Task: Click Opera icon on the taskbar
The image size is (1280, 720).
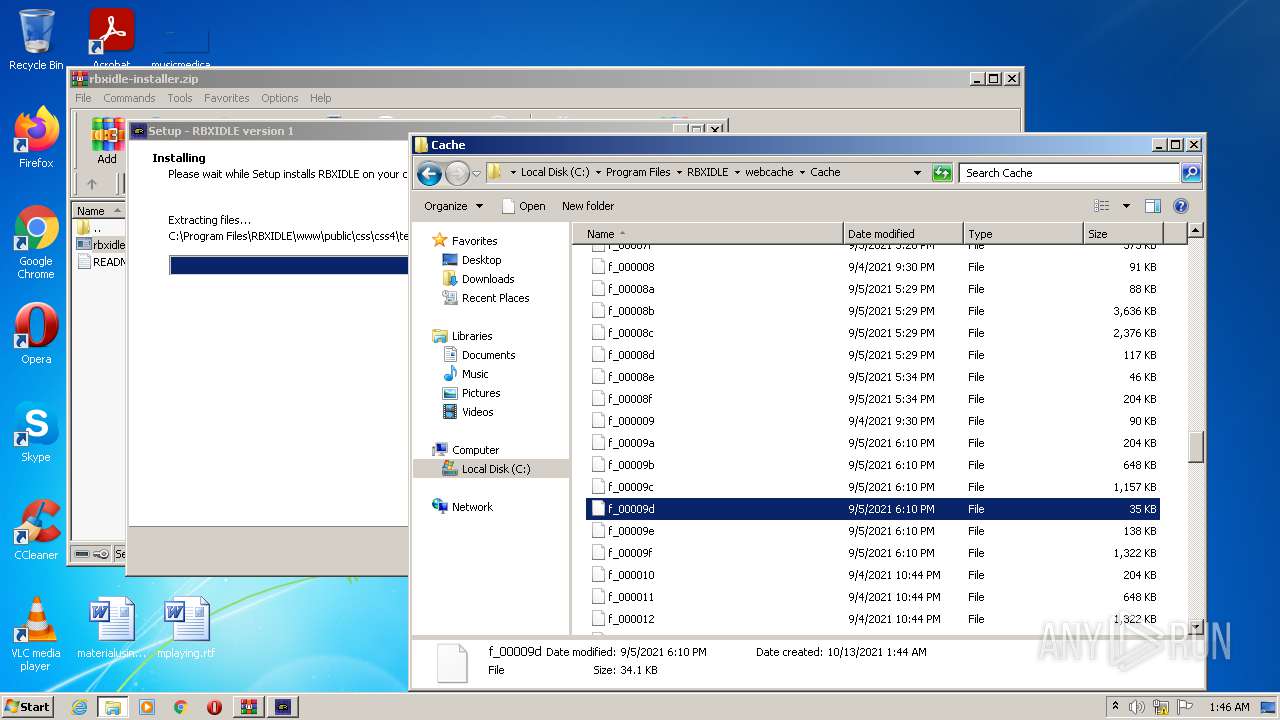Action: (214, 707)
